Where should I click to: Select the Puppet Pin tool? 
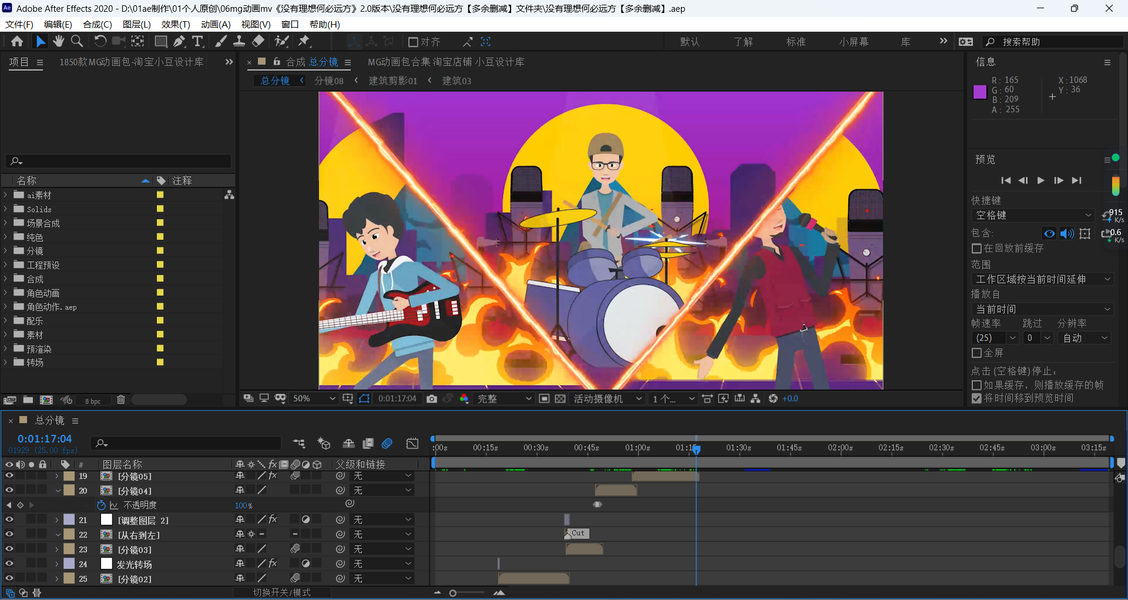pyautogui.click(x=304, y=42)
